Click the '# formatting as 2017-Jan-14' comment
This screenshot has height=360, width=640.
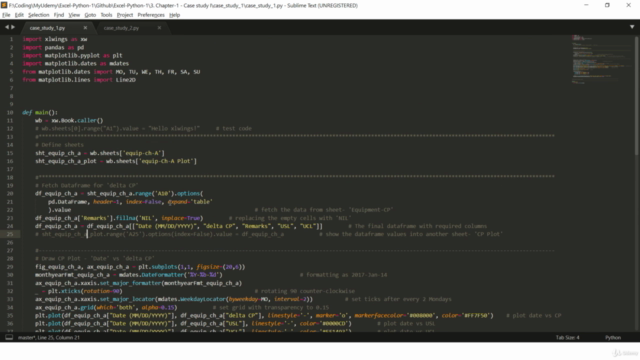[343, 275]
